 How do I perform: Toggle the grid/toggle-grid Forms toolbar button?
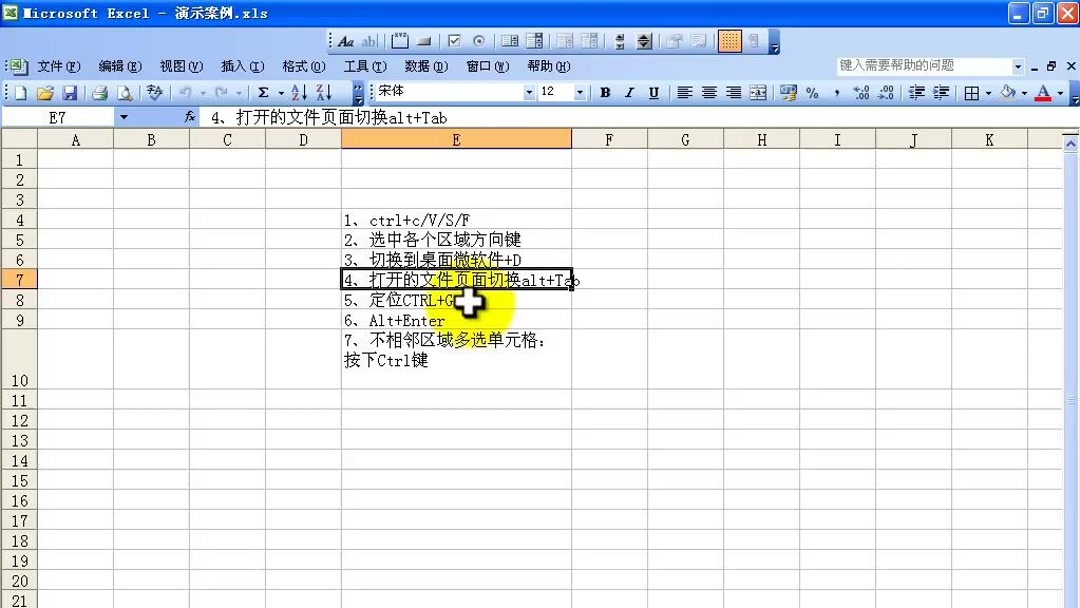(729, 40)
